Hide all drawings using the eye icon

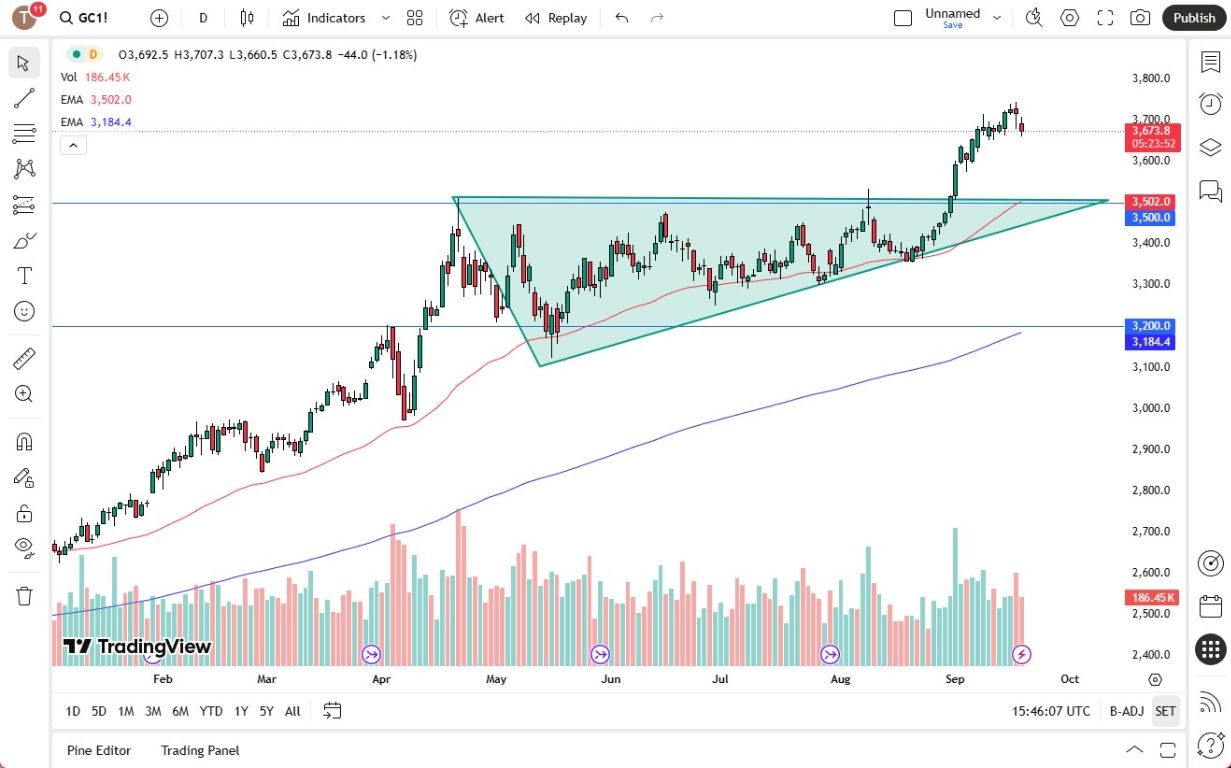[x=22, y=547]
